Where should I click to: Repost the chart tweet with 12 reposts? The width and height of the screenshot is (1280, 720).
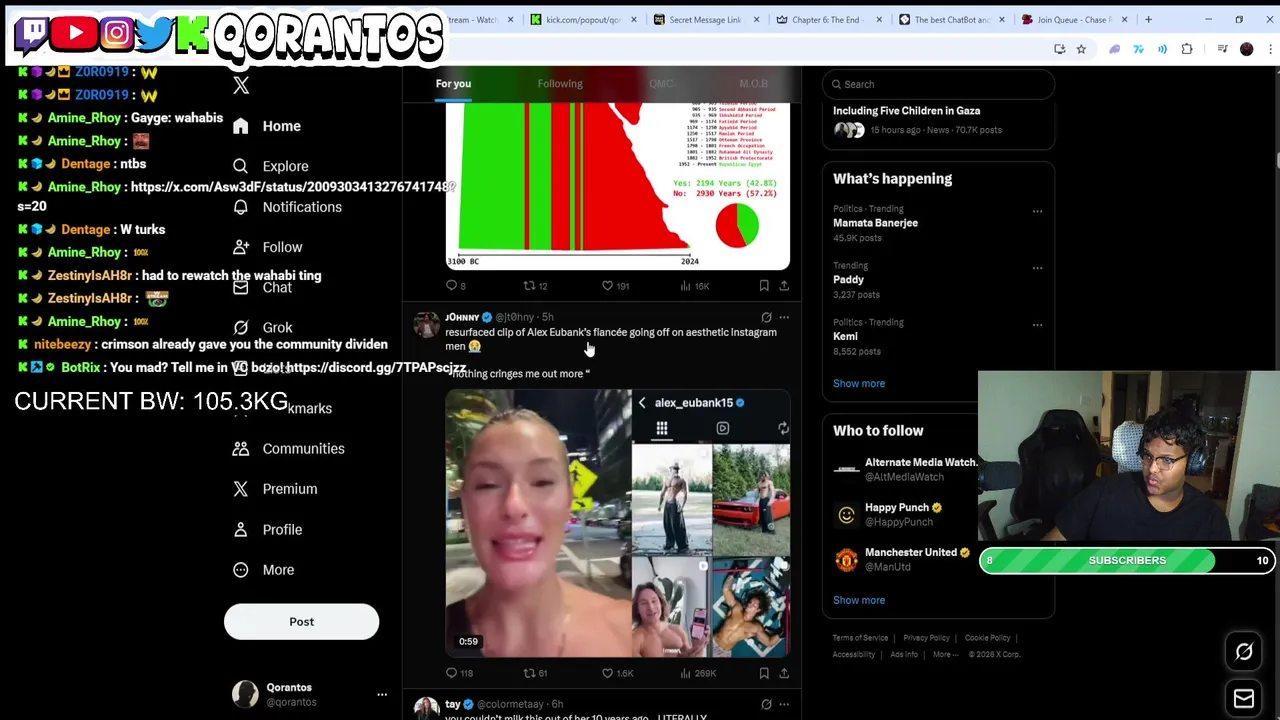click(x=535, y=286)
